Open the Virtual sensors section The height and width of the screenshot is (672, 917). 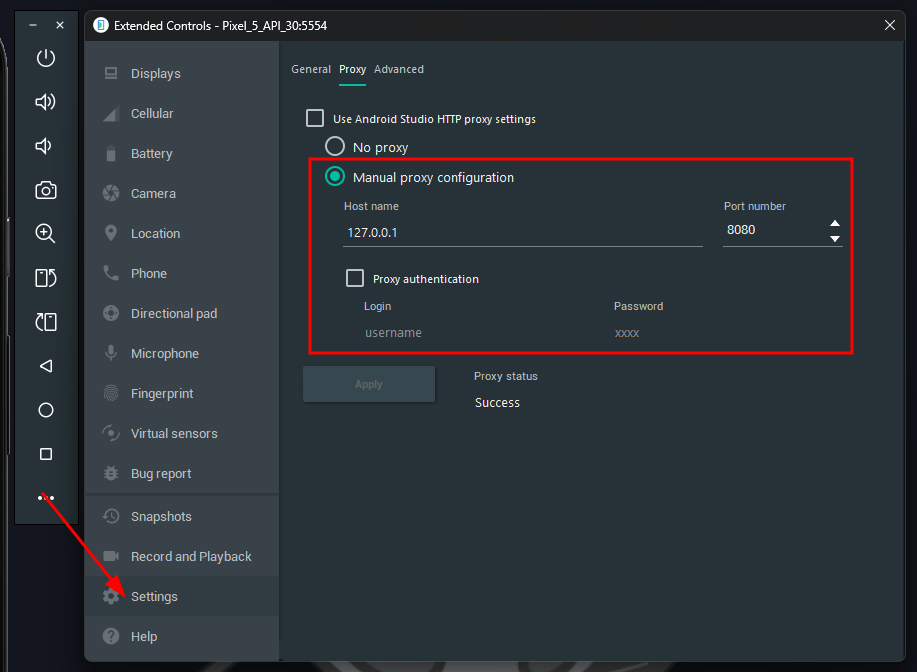click(174, 434)
